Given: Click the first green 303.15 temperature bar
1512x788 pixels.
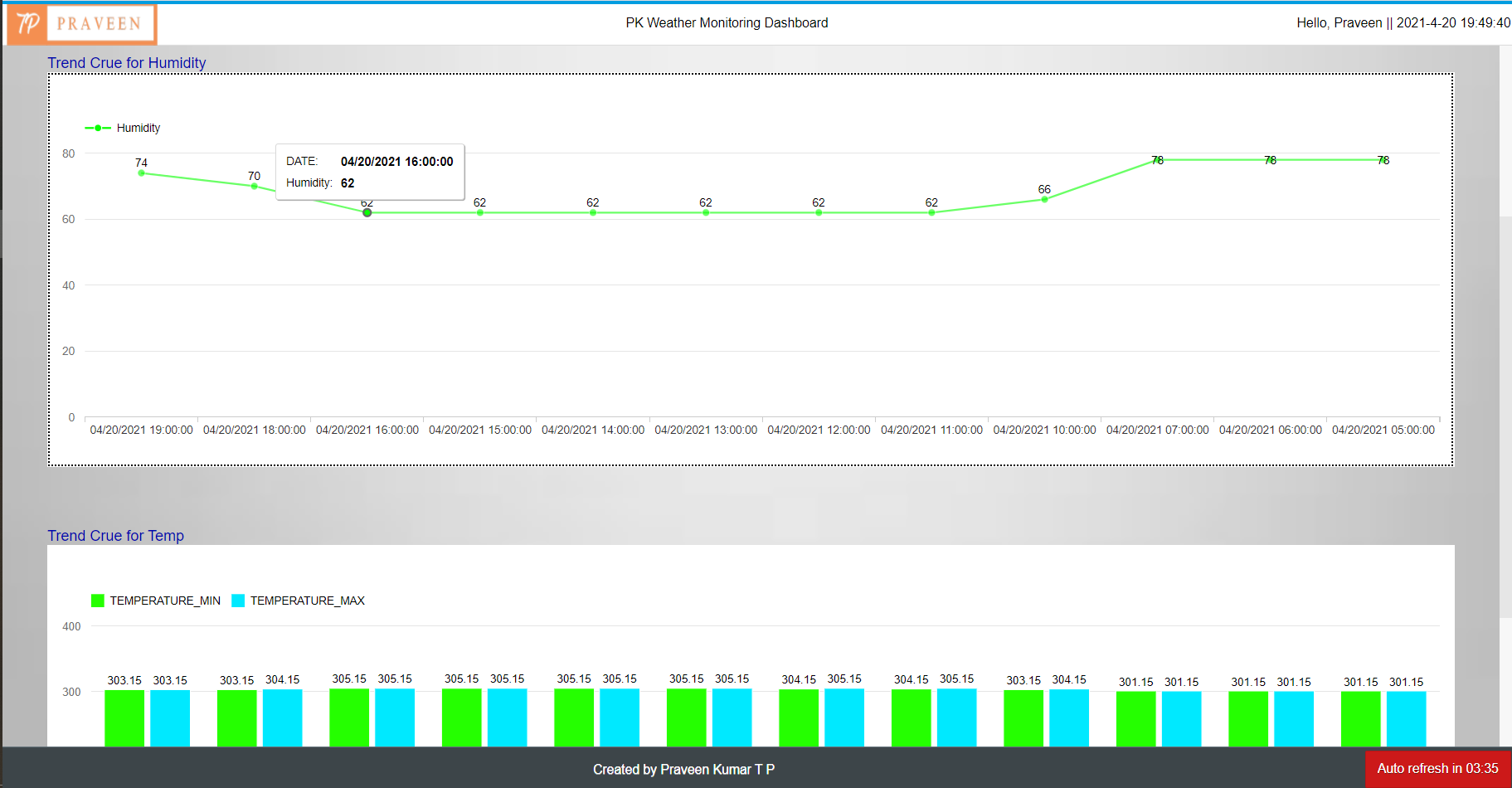Looking at the screenshot, I should point(124,717).
